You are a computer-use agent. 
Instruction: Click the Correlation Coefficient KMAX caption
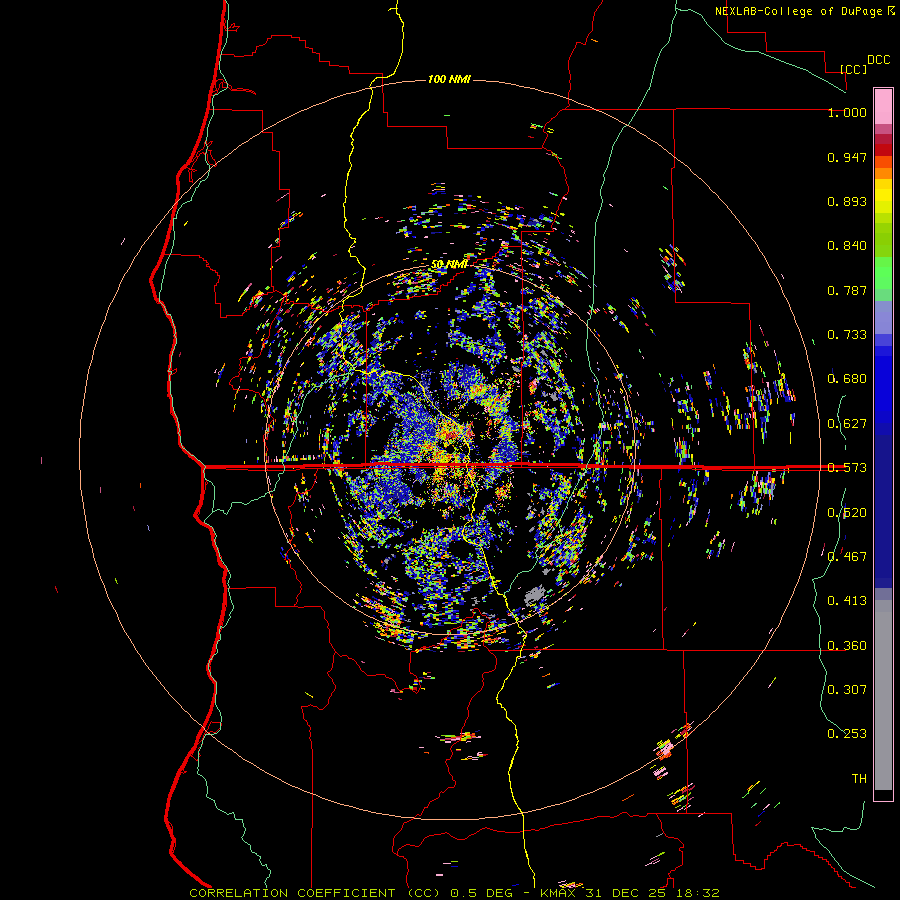coord(454,893)
